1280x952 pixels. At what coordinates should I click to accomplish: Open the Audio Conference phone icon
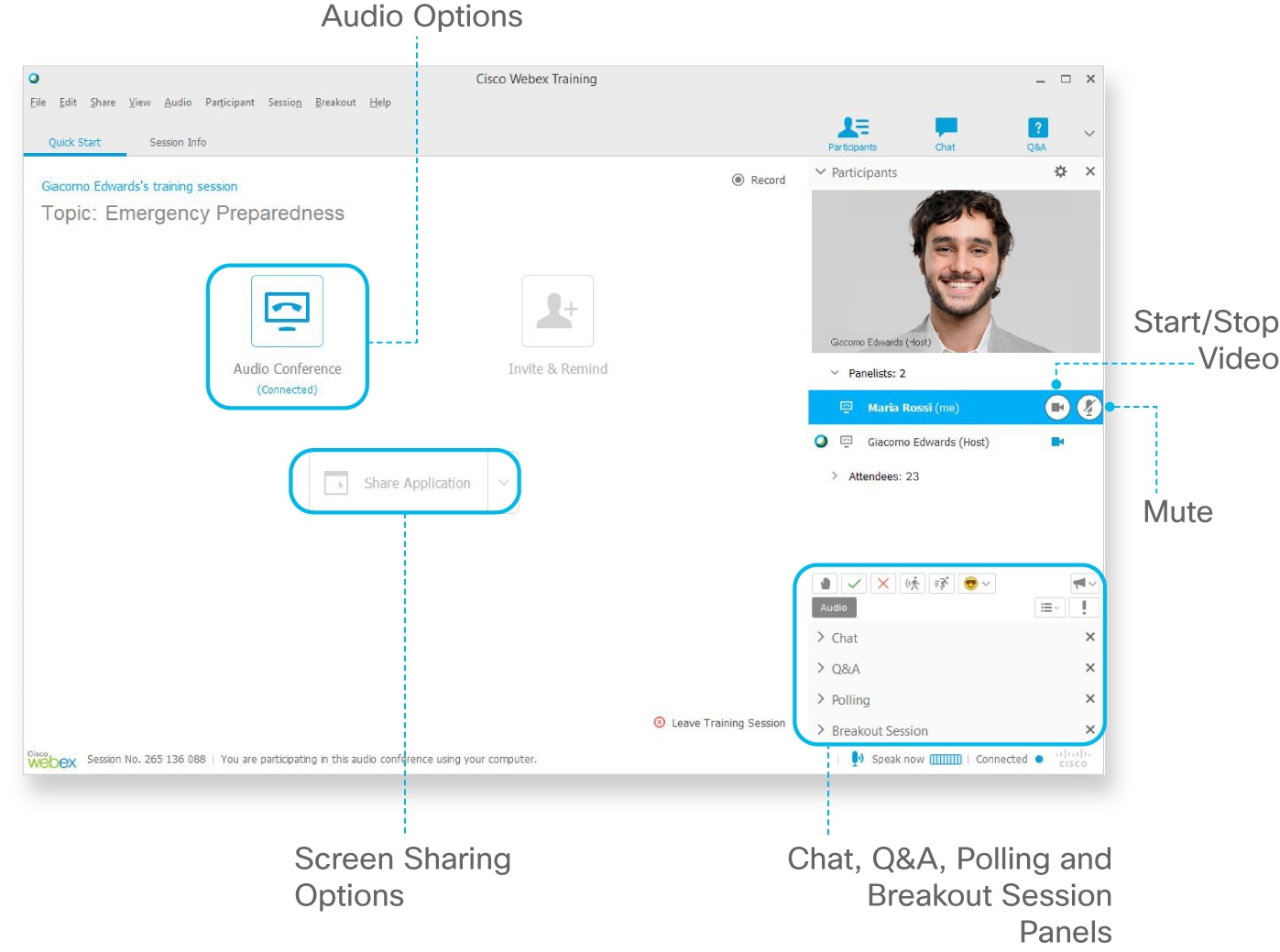pyautogui.click(x=287, y=311)
